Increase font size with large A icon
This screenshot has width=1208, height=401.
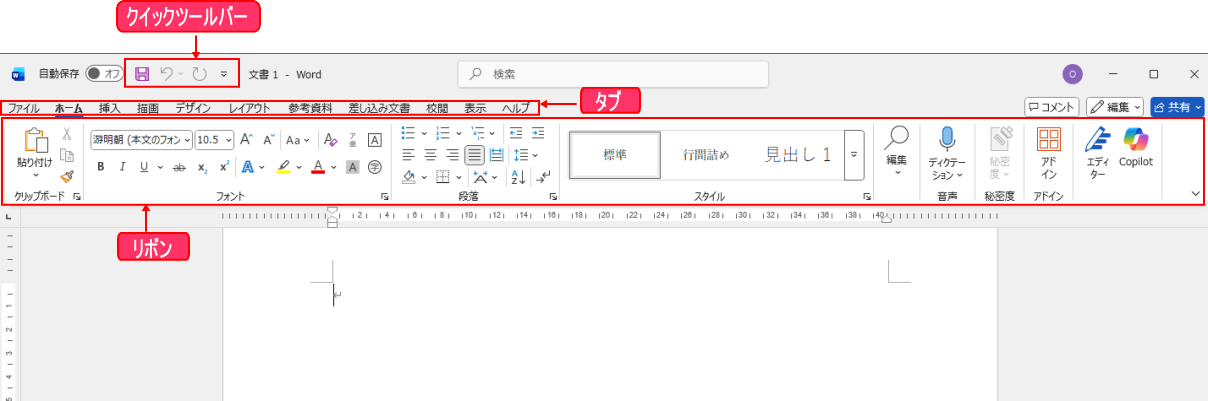click(x=247, y=140)
